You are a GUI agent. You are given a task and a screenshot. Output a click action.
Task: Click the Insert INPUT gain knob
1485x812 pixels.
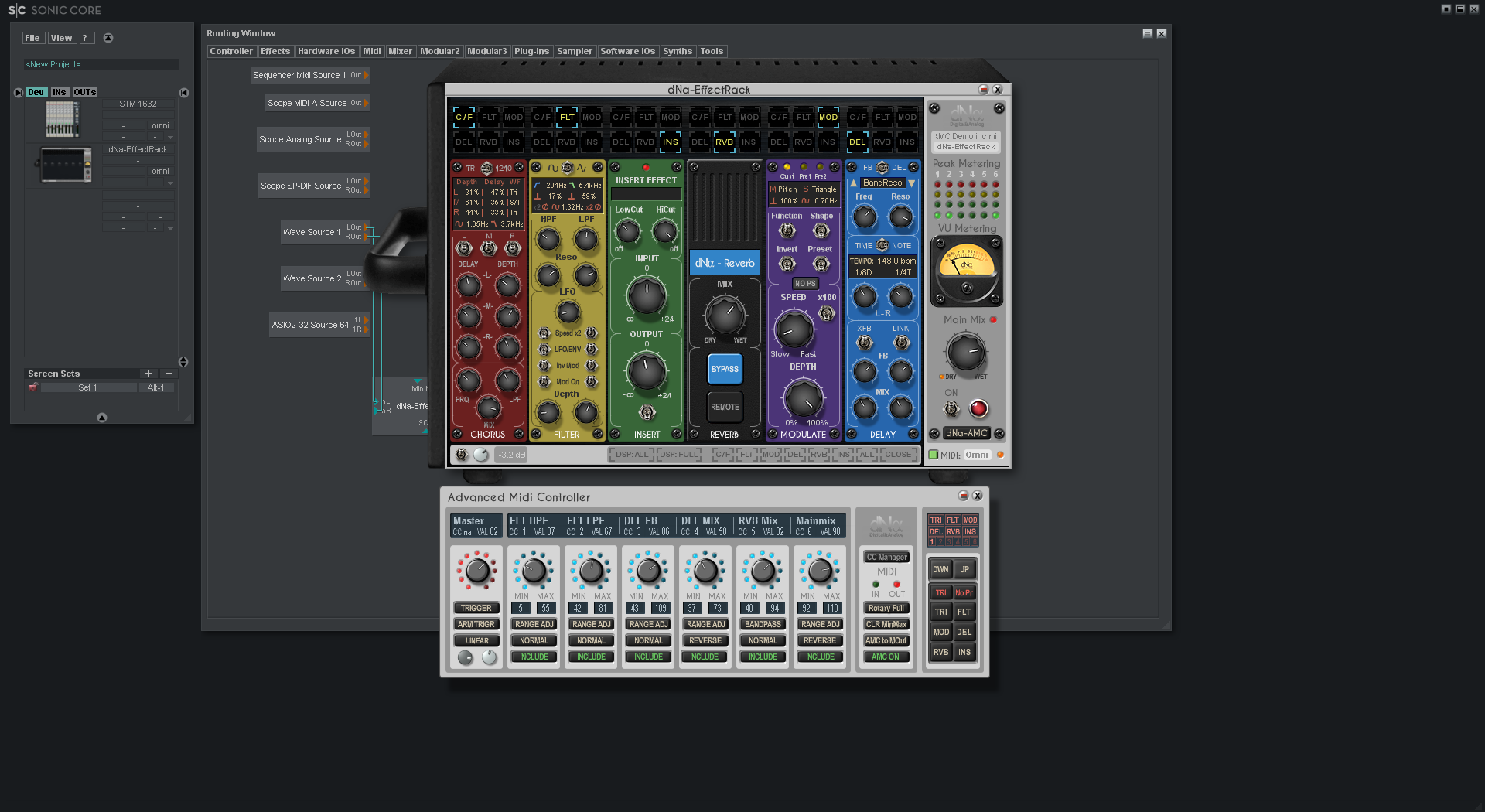pos(646,295)
